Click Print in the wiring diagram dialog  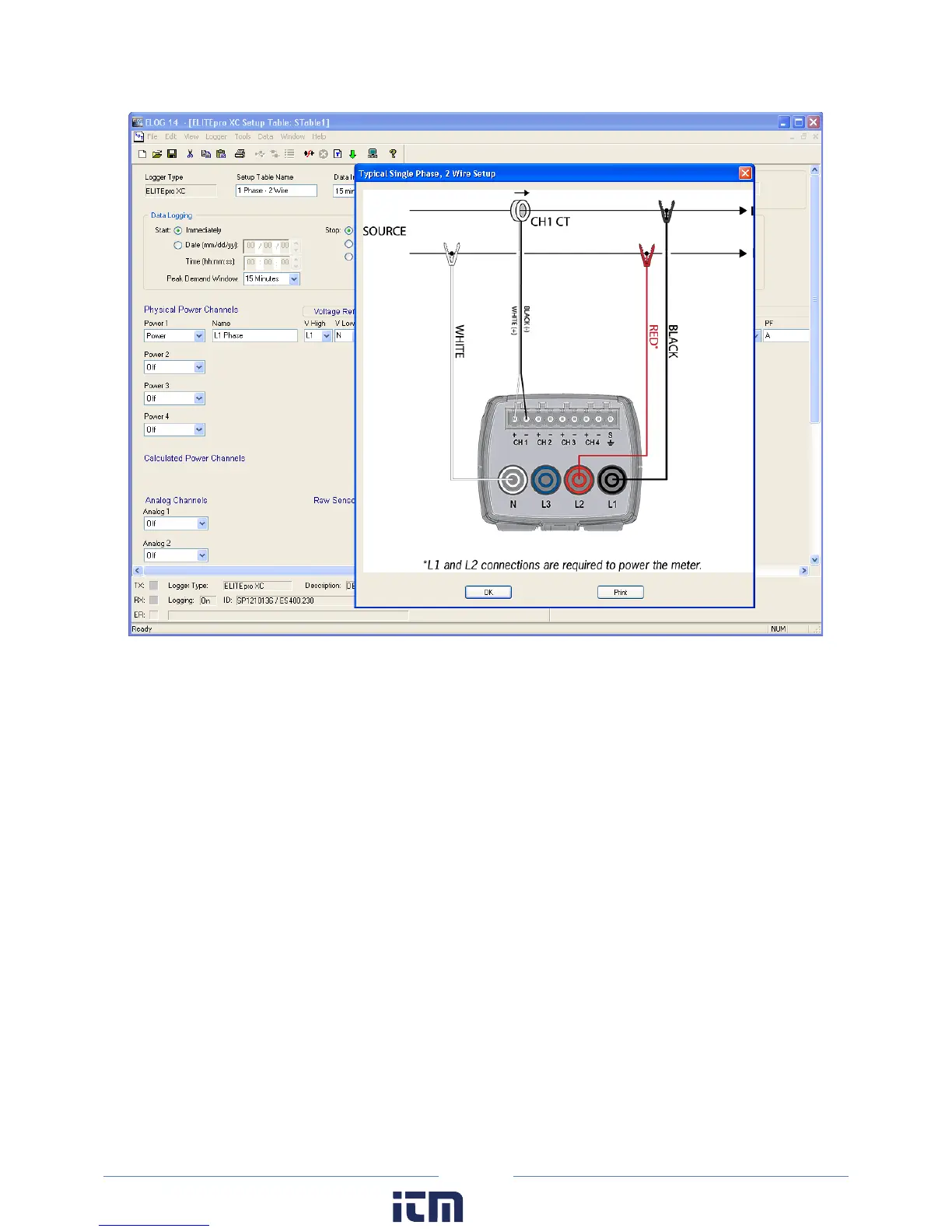click(x=621, y=592)
